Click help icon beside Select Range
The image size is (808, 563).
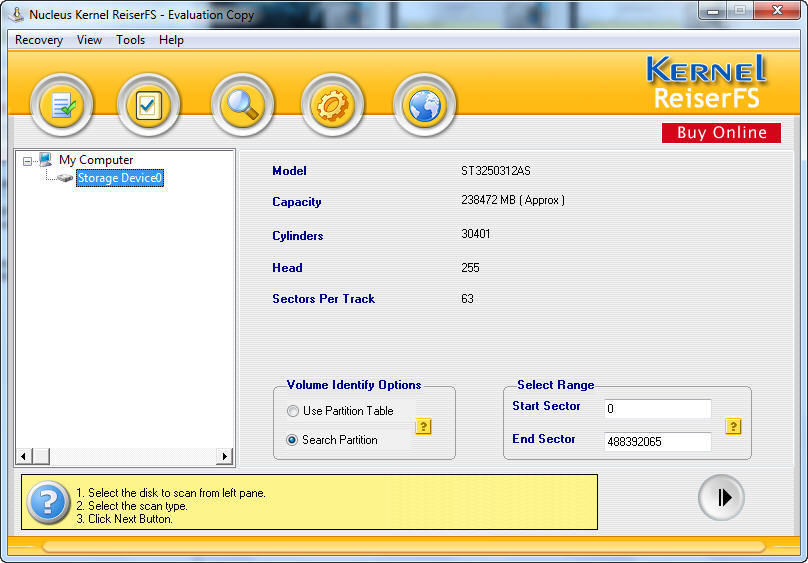pos(733,426)
